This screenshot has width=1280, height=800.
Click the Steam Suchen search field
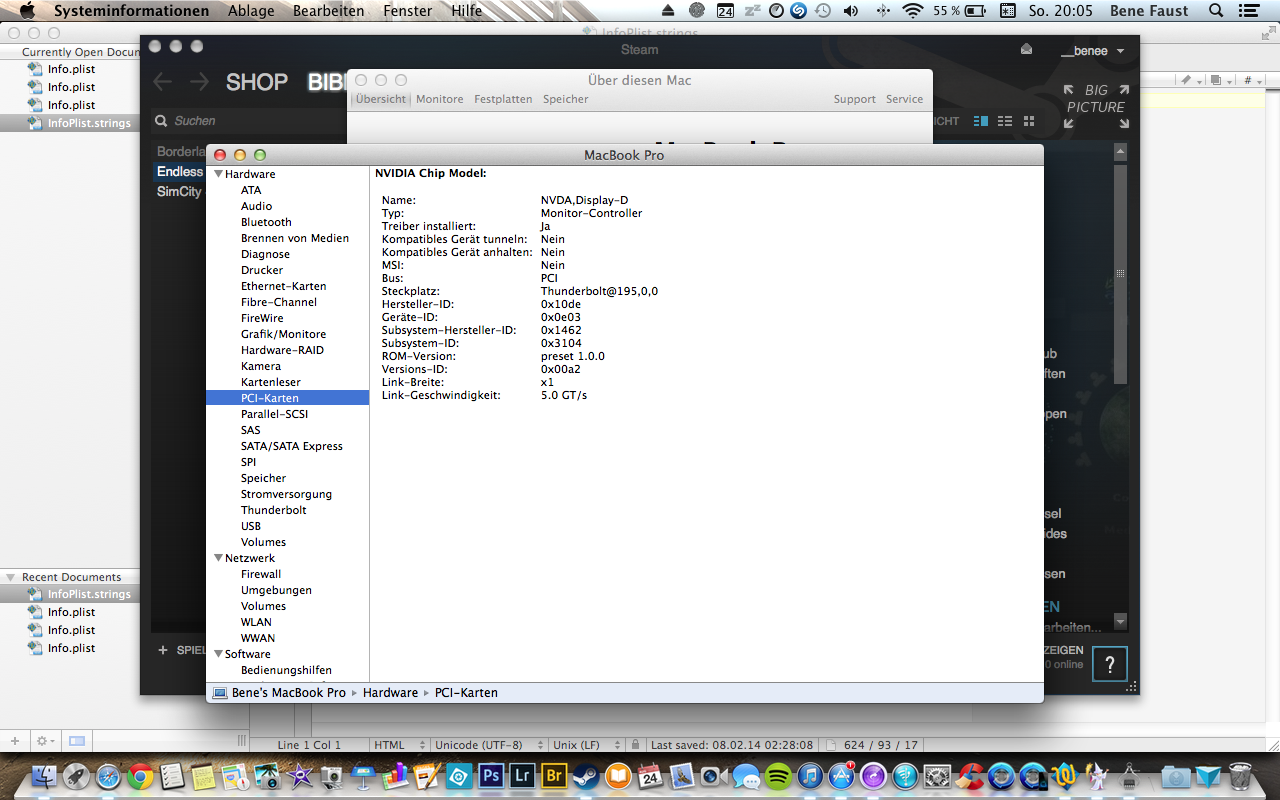pyautogui.click(x=250, y=121)
